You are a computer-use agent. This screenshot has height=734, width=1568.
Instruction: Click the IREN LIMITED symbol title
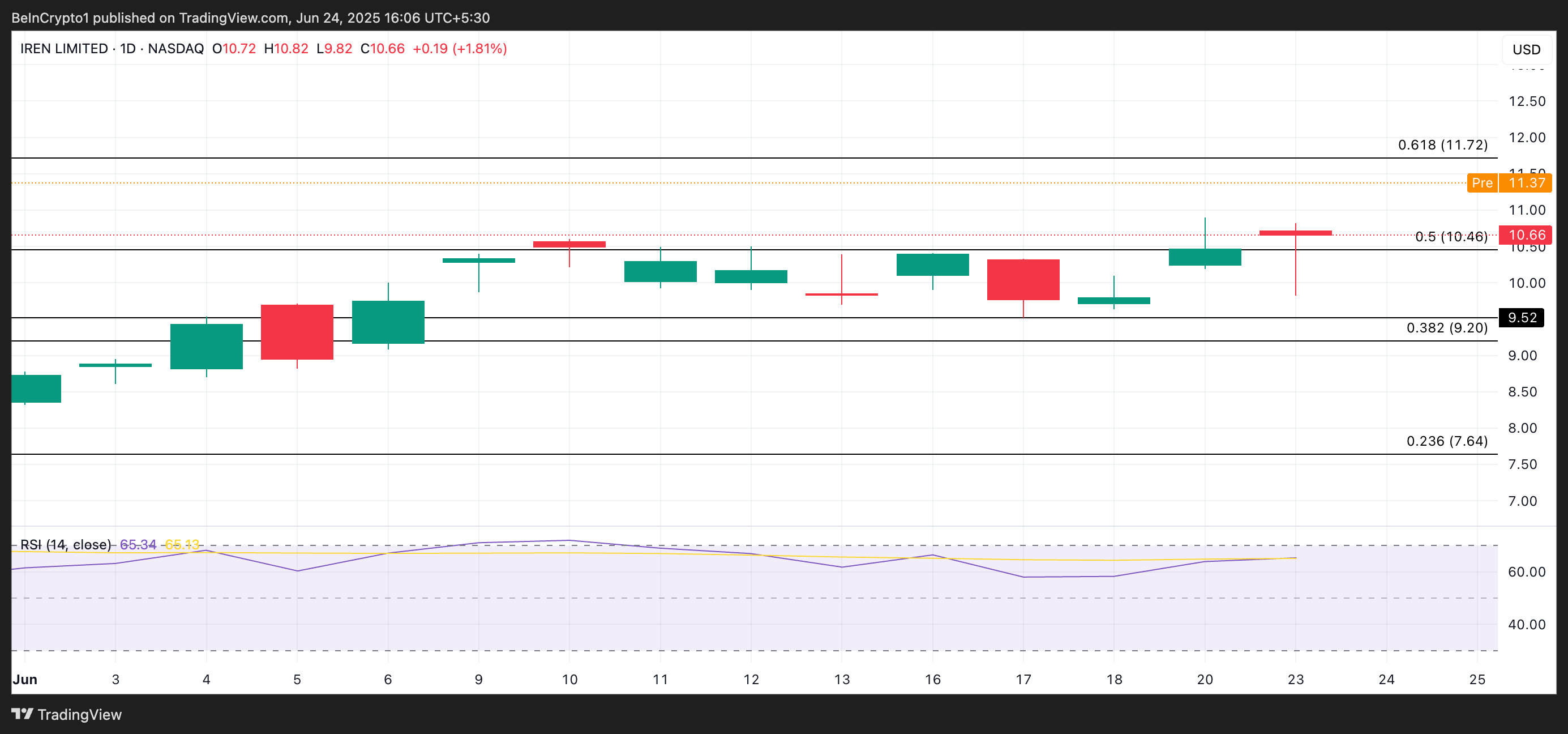(63, 49)
